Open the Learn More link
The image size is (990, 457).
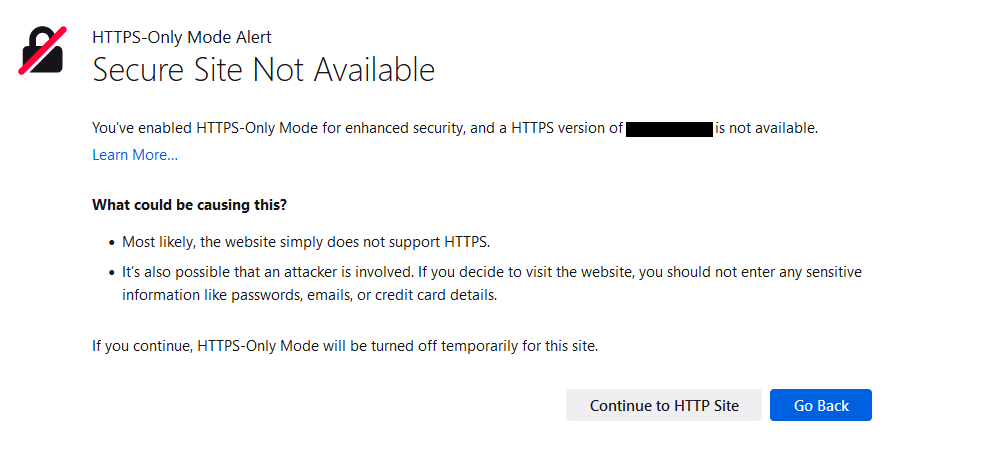135,155
